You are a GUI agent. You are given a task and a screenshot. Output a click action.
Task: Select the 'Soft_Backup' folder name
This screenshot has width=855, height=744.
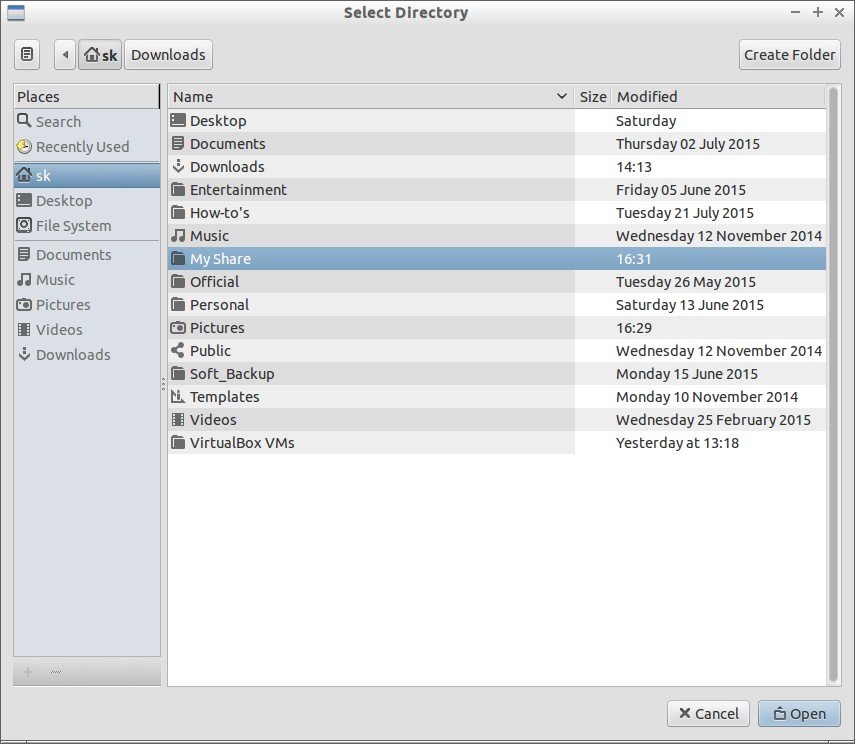(x=232, y=374)
